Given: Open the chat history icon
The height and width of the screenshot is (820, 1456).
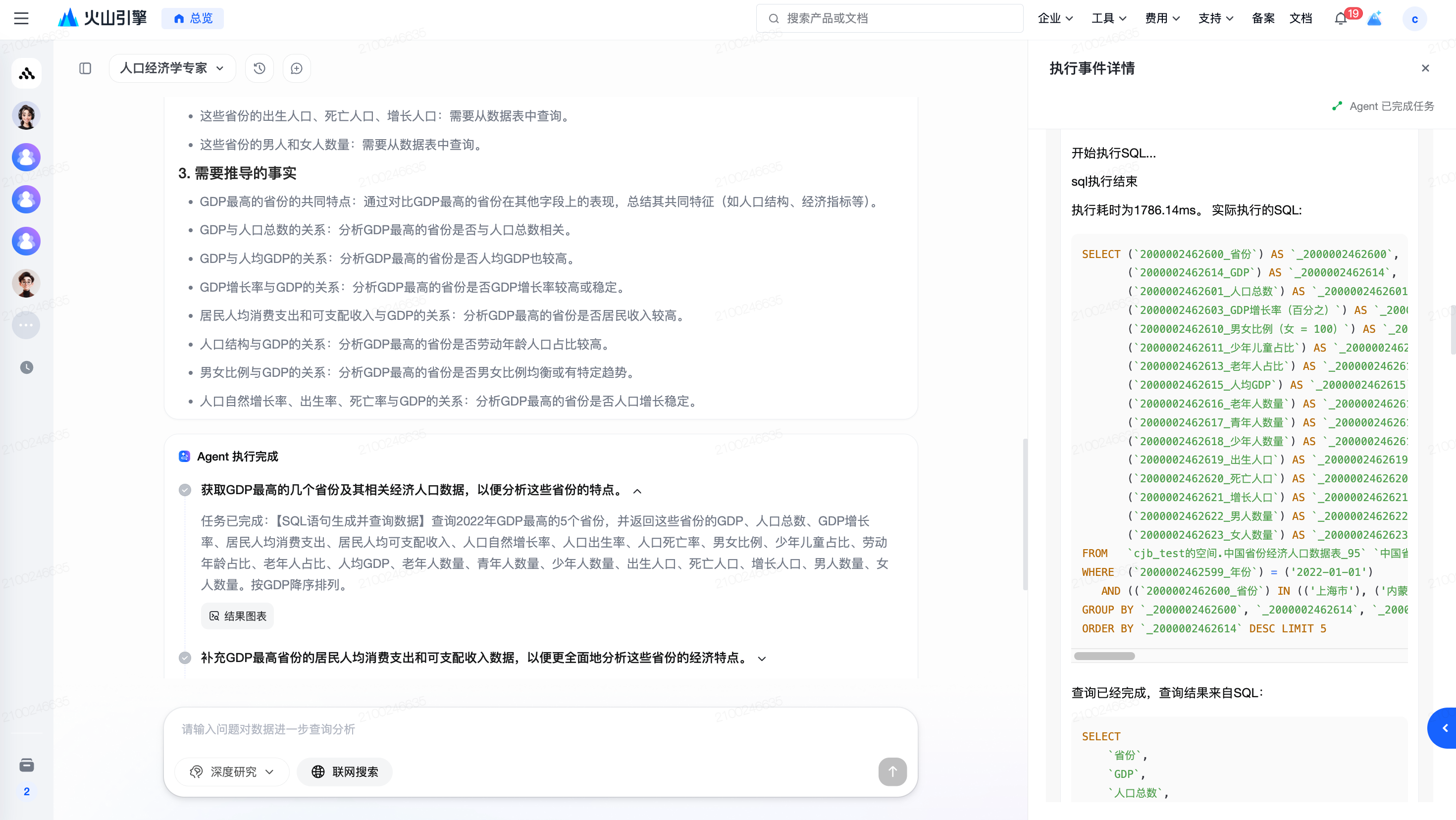Looking at the screenshot, I should (x=260, y=68).
